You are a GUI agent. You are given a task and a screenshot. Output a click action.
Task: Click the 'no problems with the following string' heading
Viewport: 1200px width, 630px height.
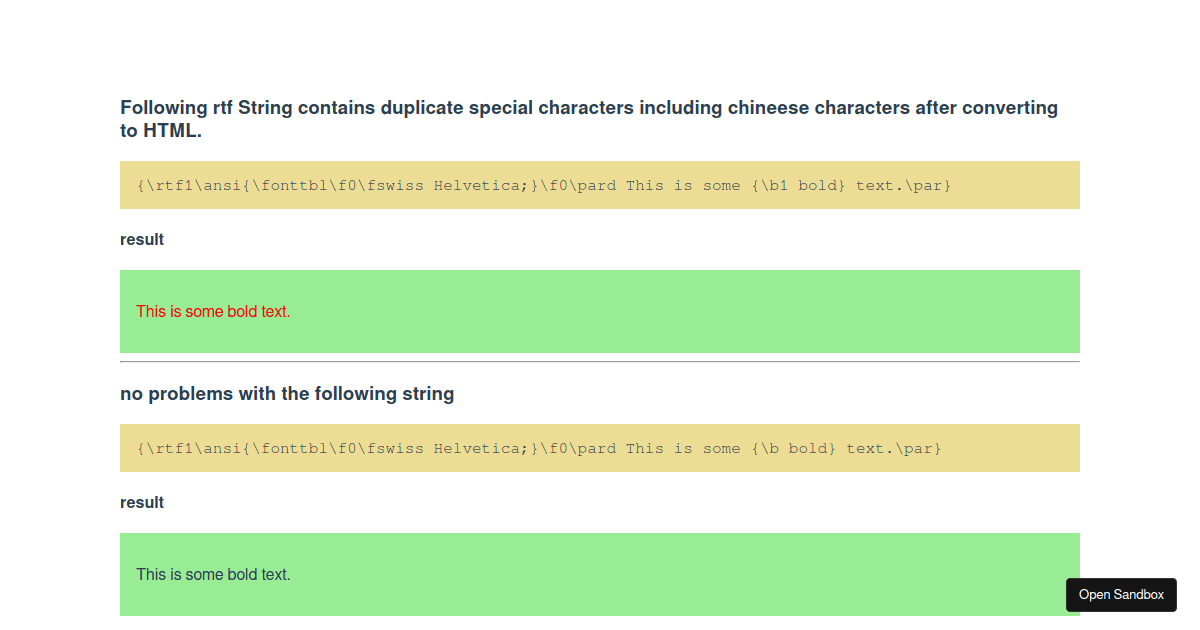(x=287, y=393)
